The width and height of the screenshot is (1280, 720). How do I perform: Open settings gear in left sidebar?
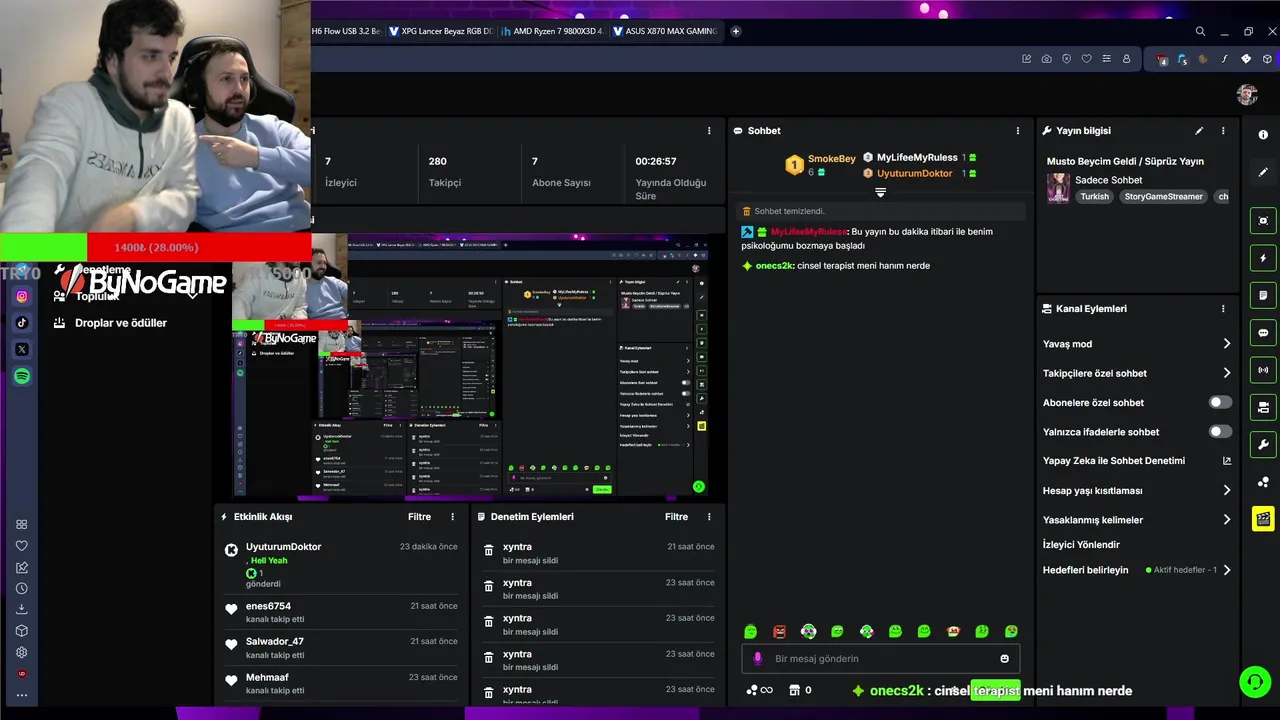point(22,652)
